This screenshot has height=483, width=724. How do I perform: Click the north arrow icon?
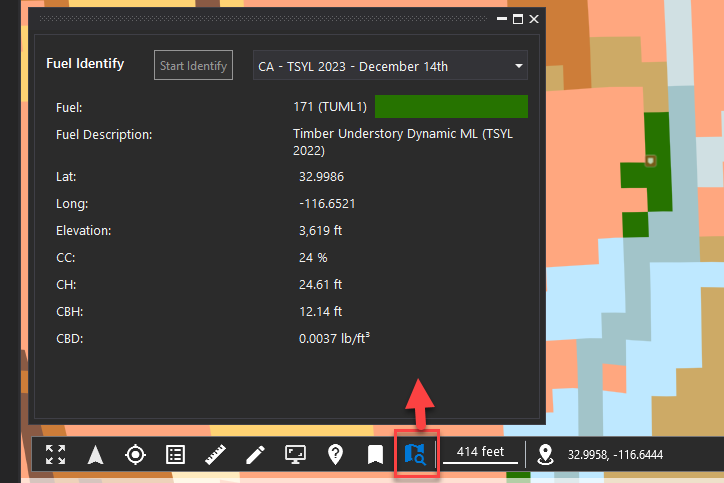click(x=96, y=455)
